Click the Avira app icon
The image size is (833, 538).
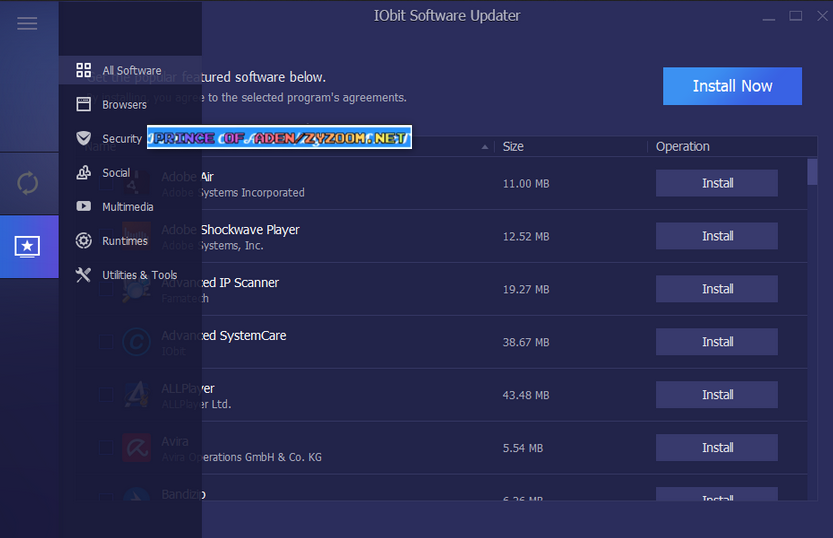137,448
